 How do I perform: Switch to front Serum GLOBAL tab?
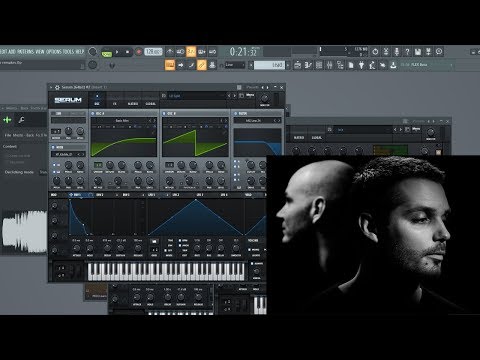coord(151,104)
